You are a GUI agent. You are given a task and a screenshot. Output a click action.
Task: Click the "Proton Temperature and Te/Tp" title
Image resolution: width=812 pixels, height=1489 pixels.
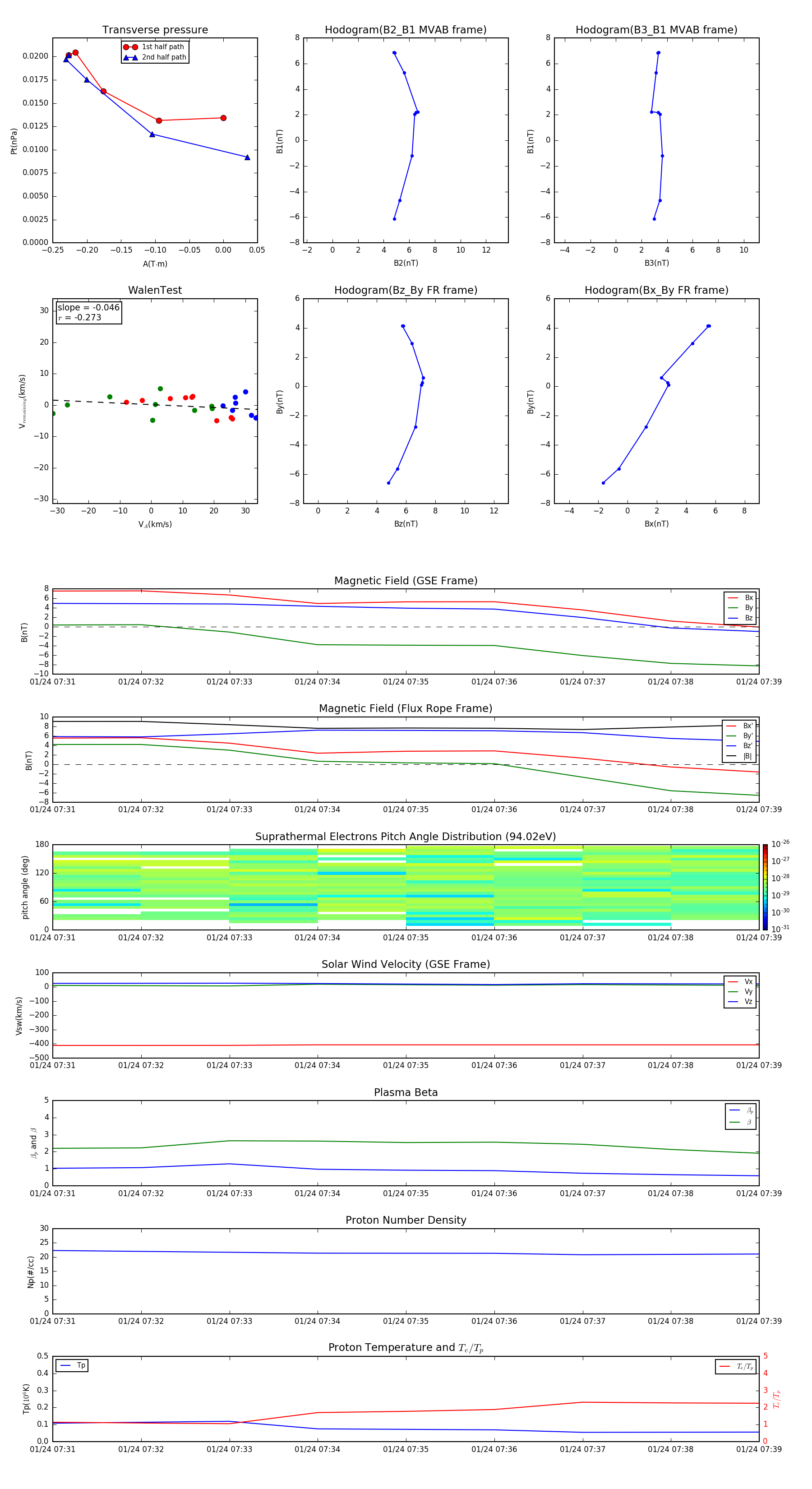(x=406, y=1348)
